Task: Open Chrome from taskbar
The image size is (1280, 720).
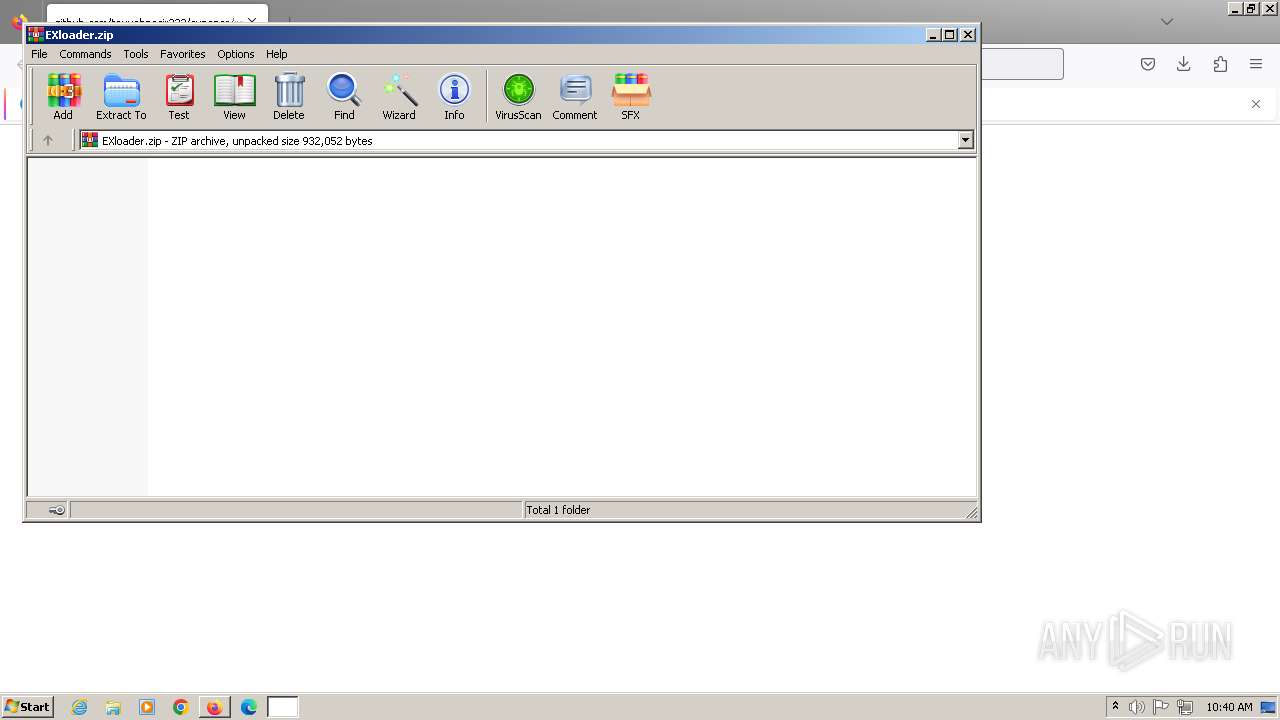Action: coord(181,707)
